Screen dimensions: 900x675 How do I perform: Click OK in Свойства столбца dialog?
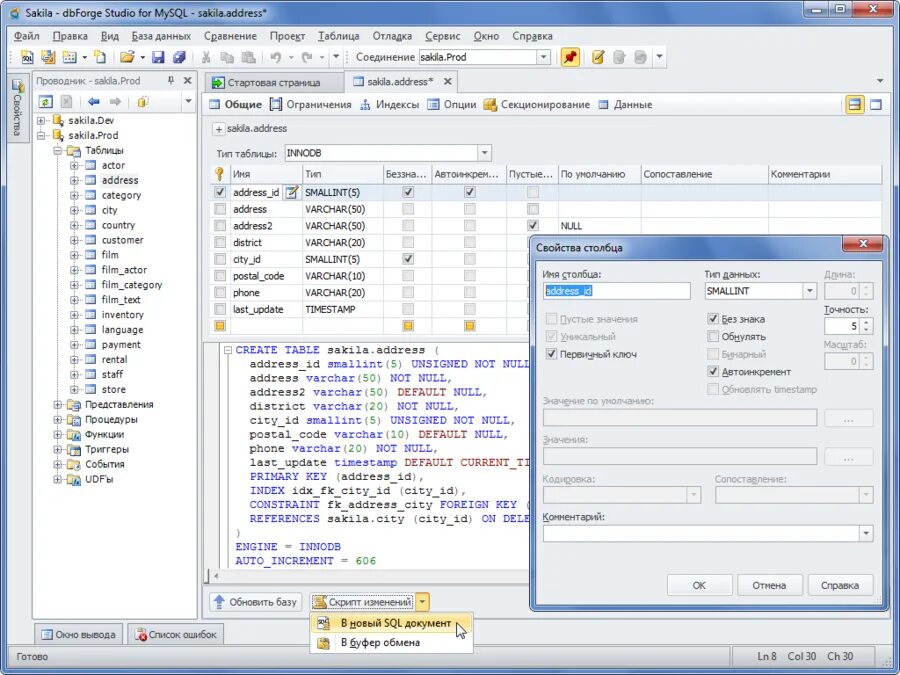click(699, 585)
